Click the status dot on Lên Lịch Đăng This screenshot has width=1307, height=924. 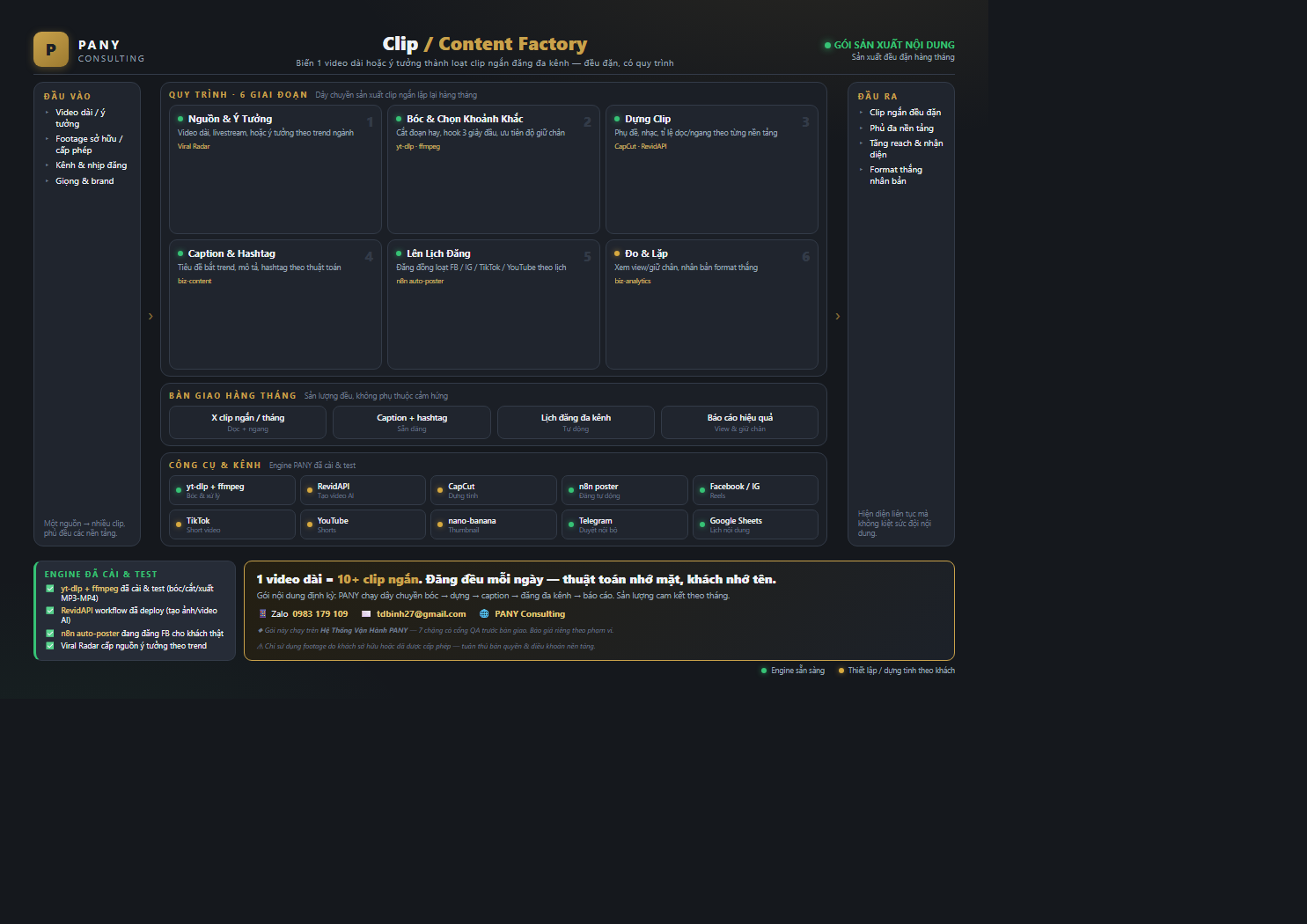pos(399,253)
